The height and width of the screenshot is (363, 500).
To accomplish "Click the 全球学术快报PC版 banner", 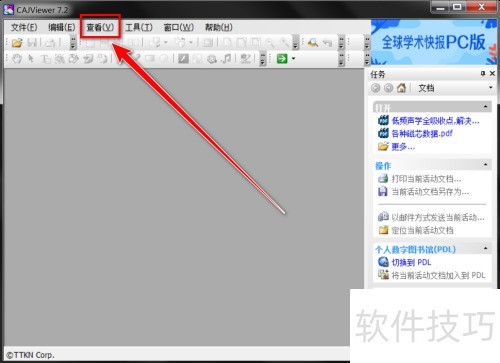I will tap(434, 42).
